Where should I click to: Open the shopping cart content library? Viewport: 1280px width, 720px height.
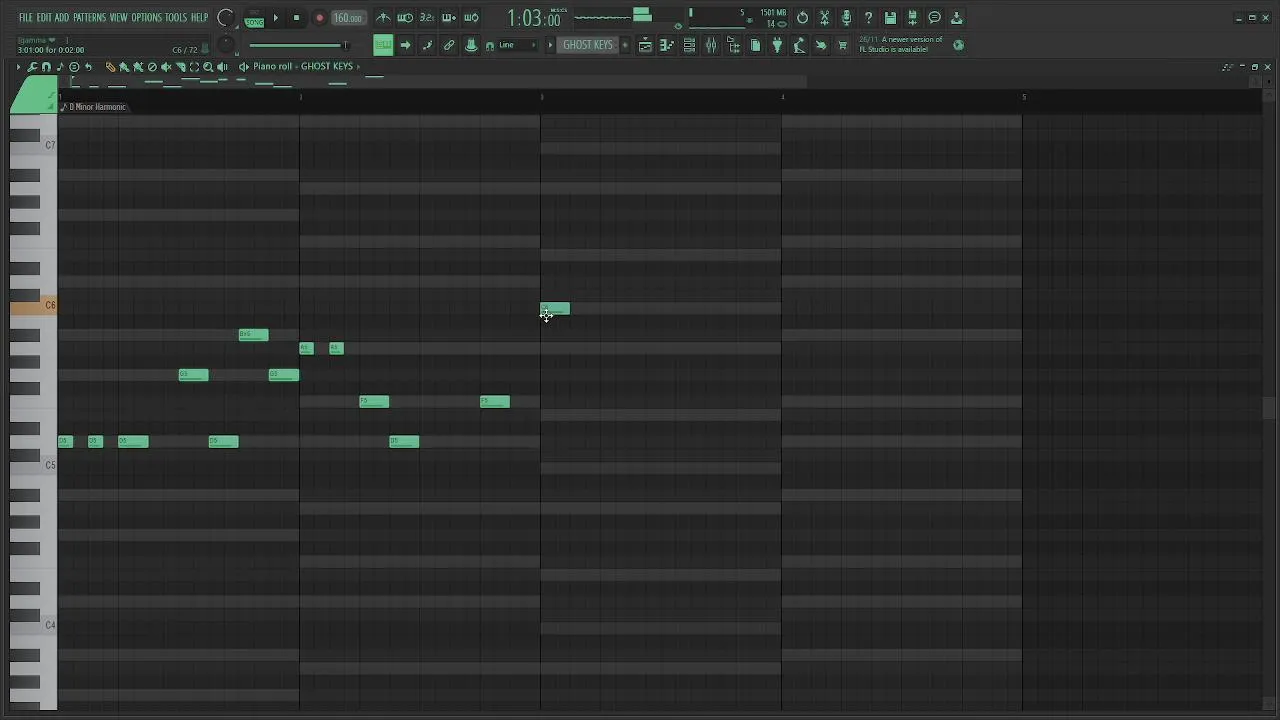[x=842, y=45]
